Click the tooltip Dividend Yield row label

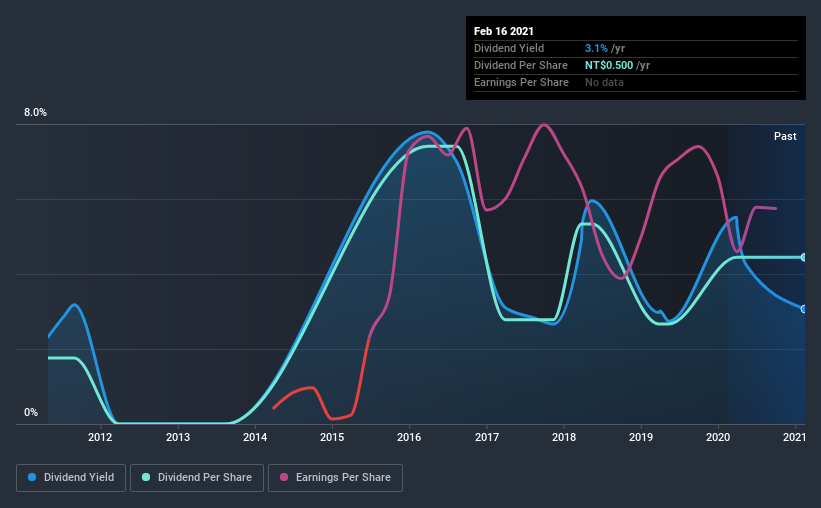(509, 48)
